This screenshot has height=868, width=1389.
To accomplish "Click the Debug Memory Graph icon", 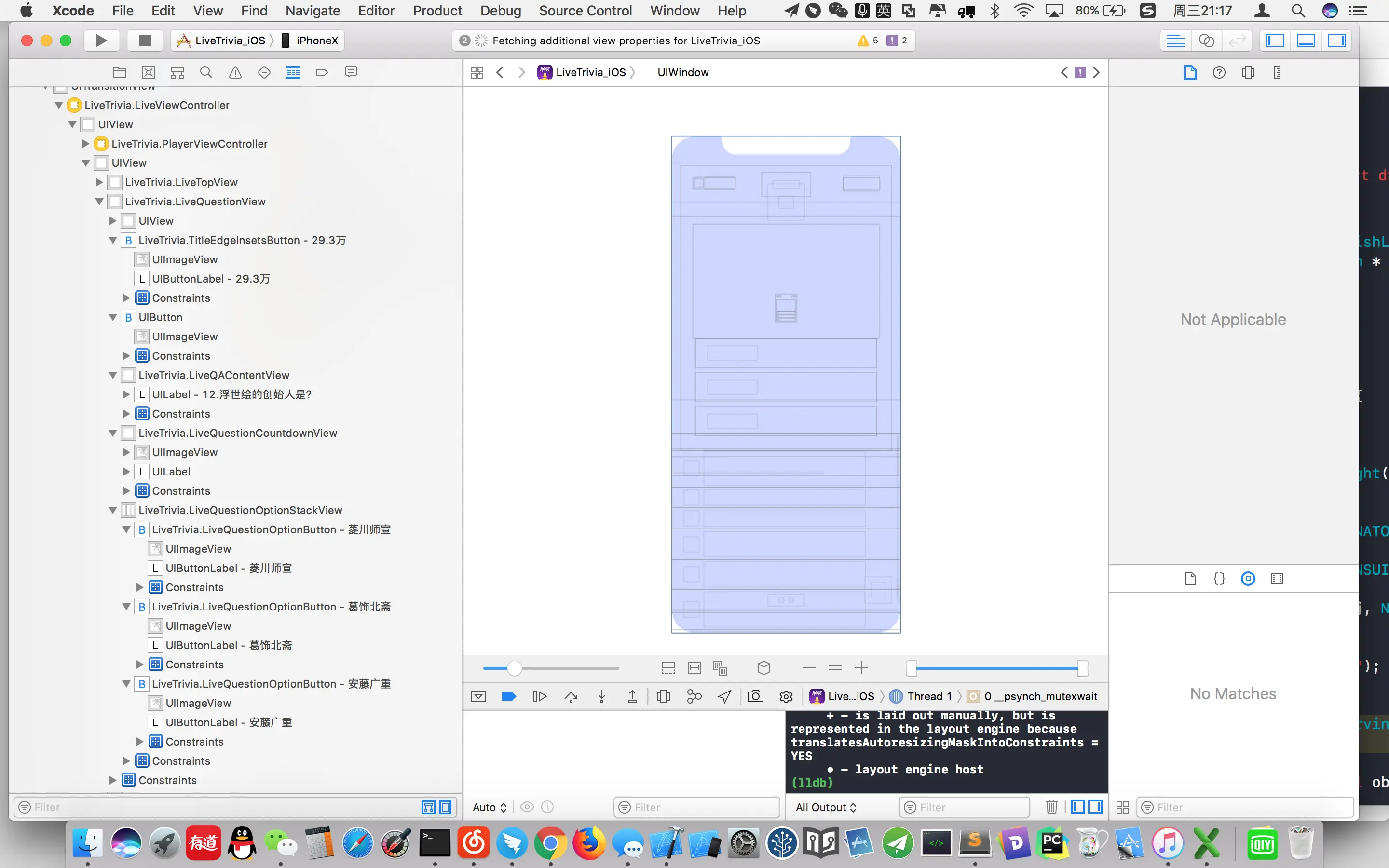I will [x=694, y=696].
